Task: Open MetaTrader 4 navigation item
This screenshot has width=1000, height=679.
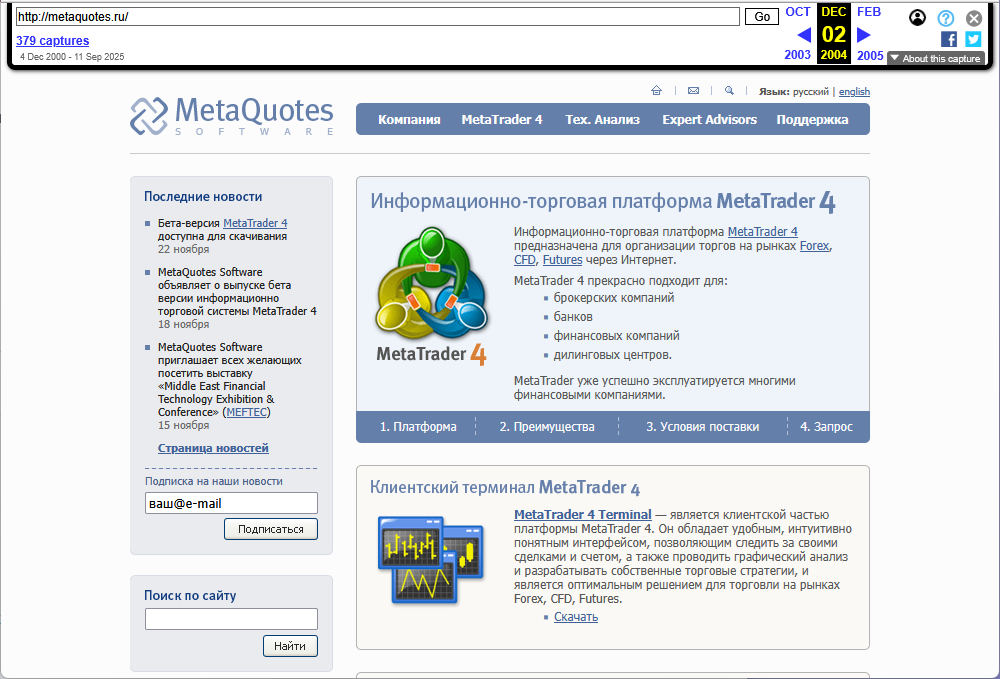Action: point(502,120)
